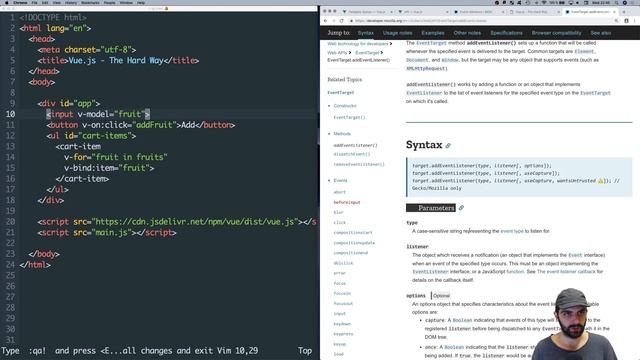Jump to Browser compatibility section
Viewport: 640px width, 360px height.
click(x=556, y=33)
